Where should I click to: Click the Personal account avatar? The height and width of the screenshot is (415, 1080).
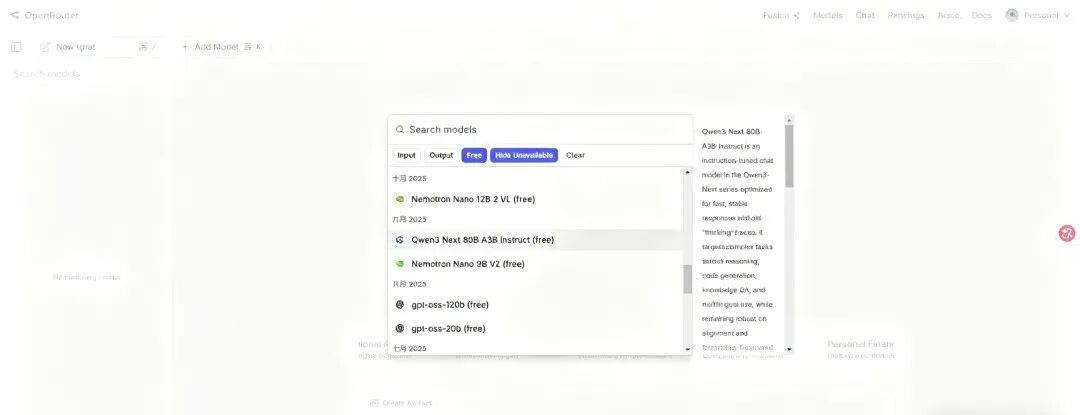(x=1012, y=15)
